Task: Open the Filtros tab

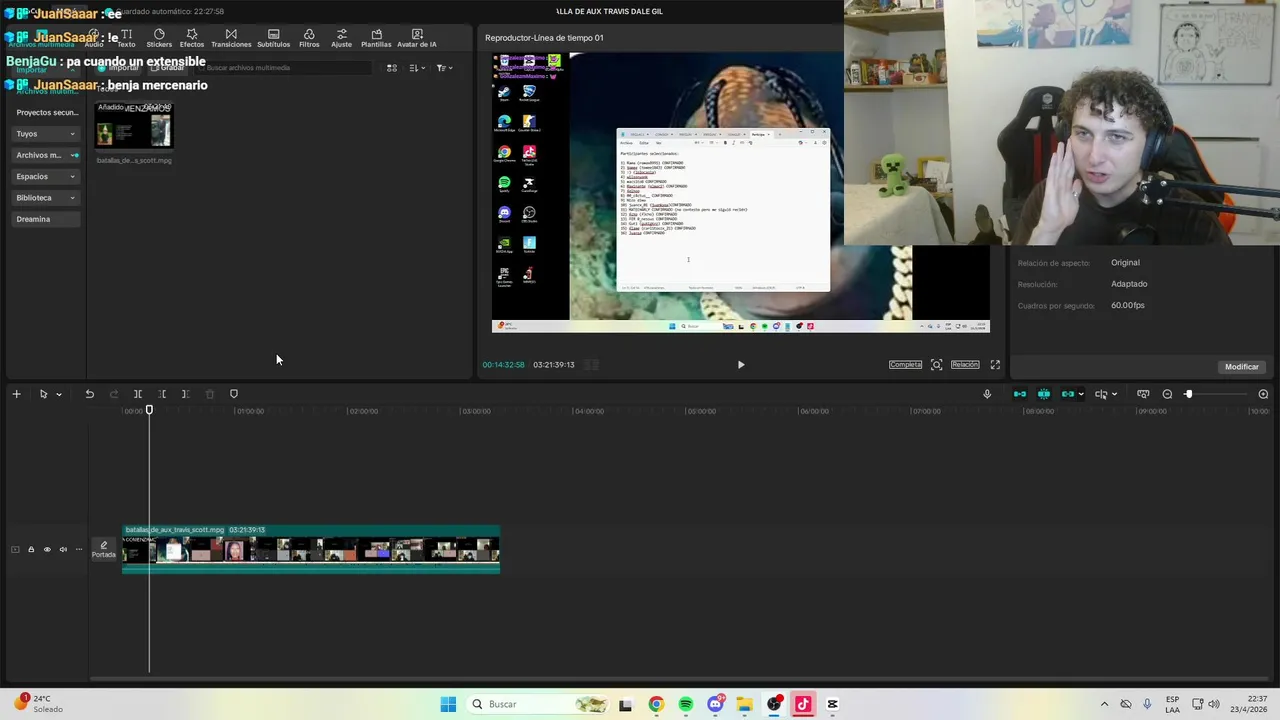Action: tap(309, 38)
